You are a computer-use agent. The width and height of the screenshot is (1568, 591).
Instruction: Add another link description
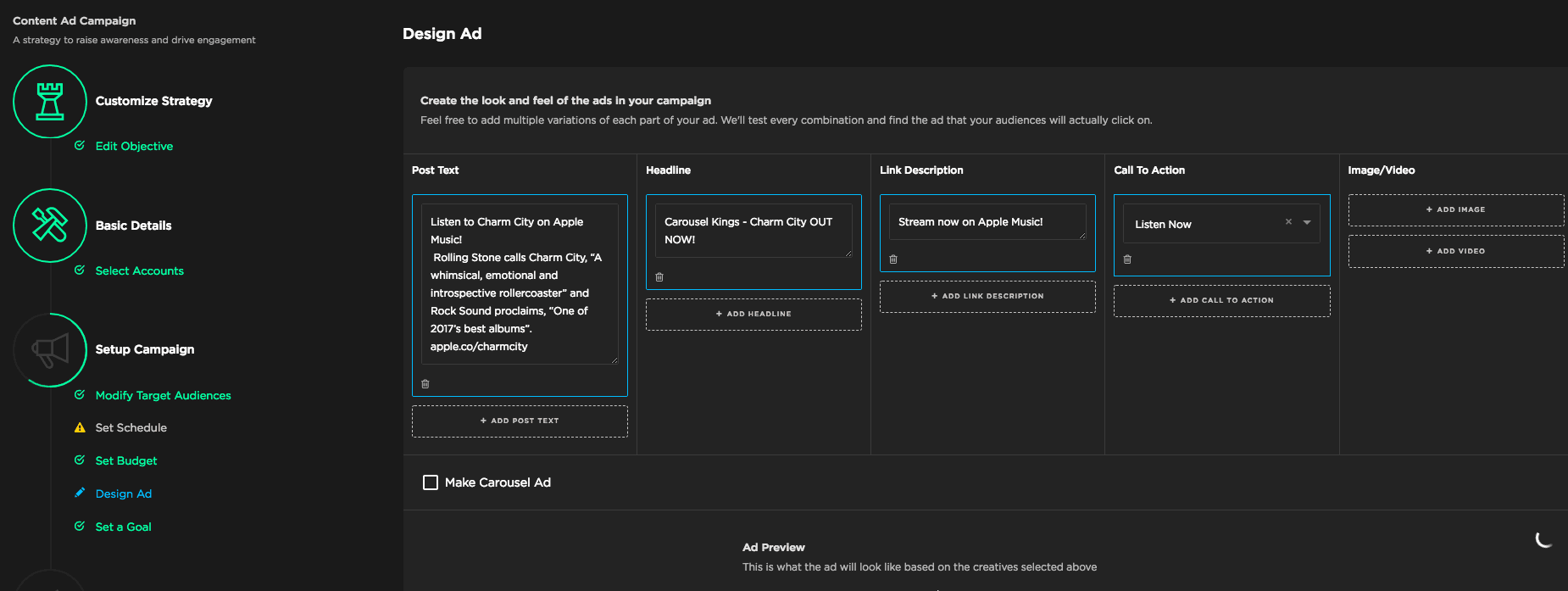pos(987,297)
